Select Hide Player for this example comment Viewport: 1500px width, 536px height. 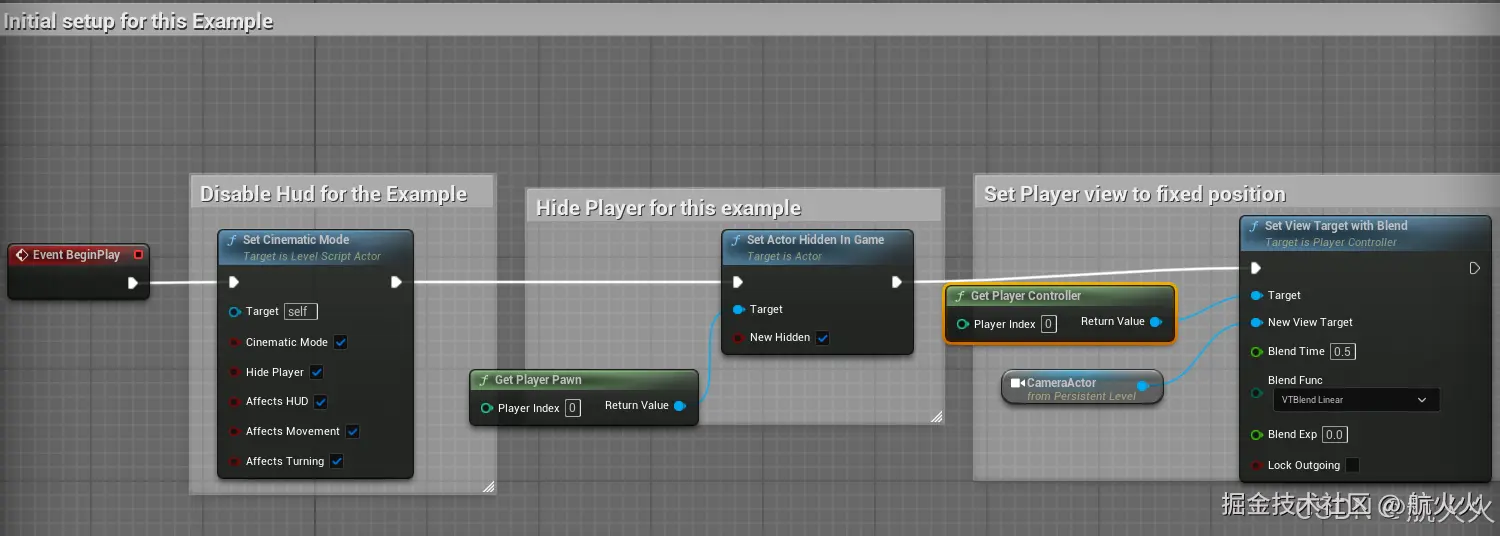coord(668,208)
